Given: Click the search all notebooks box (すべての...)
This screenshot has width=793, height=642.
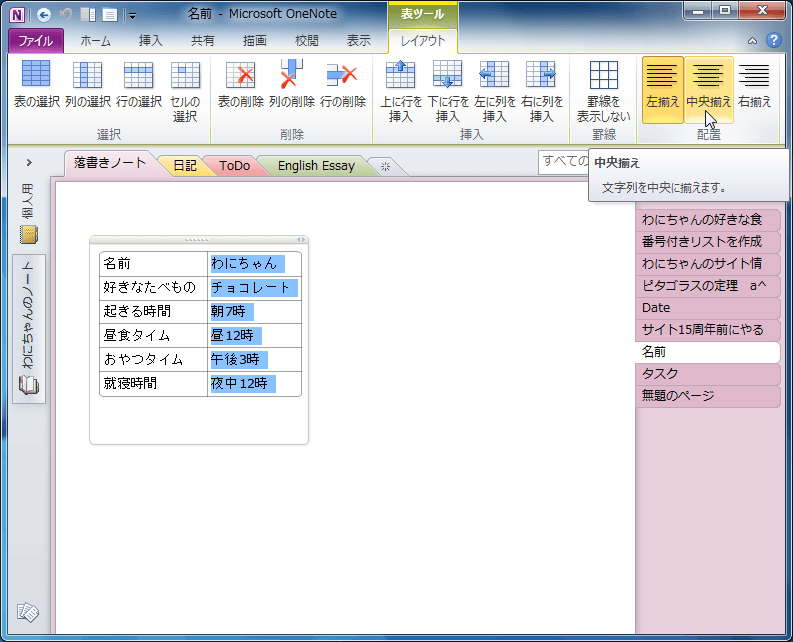Looking at the screenshot, I should click(x=563, y=162).
